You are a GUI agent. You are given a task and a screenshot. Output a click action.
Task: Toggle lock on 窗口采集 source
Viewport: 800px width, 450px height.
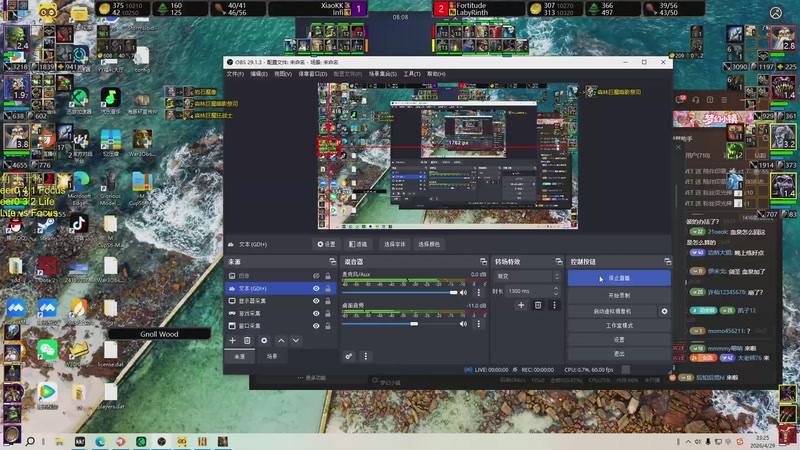[328, 326]
